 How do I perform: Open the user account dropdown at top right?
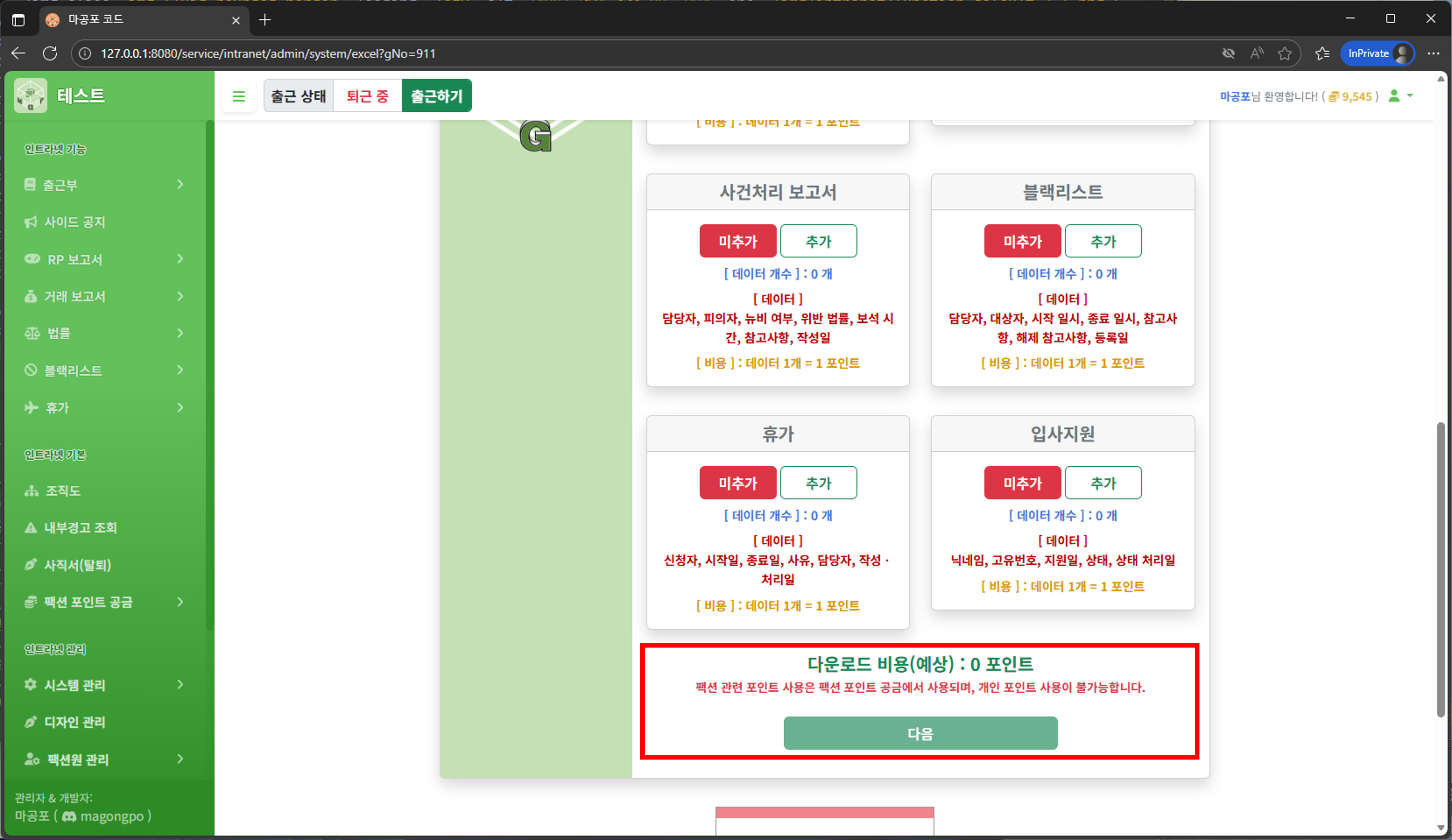tap(1401, 96)
